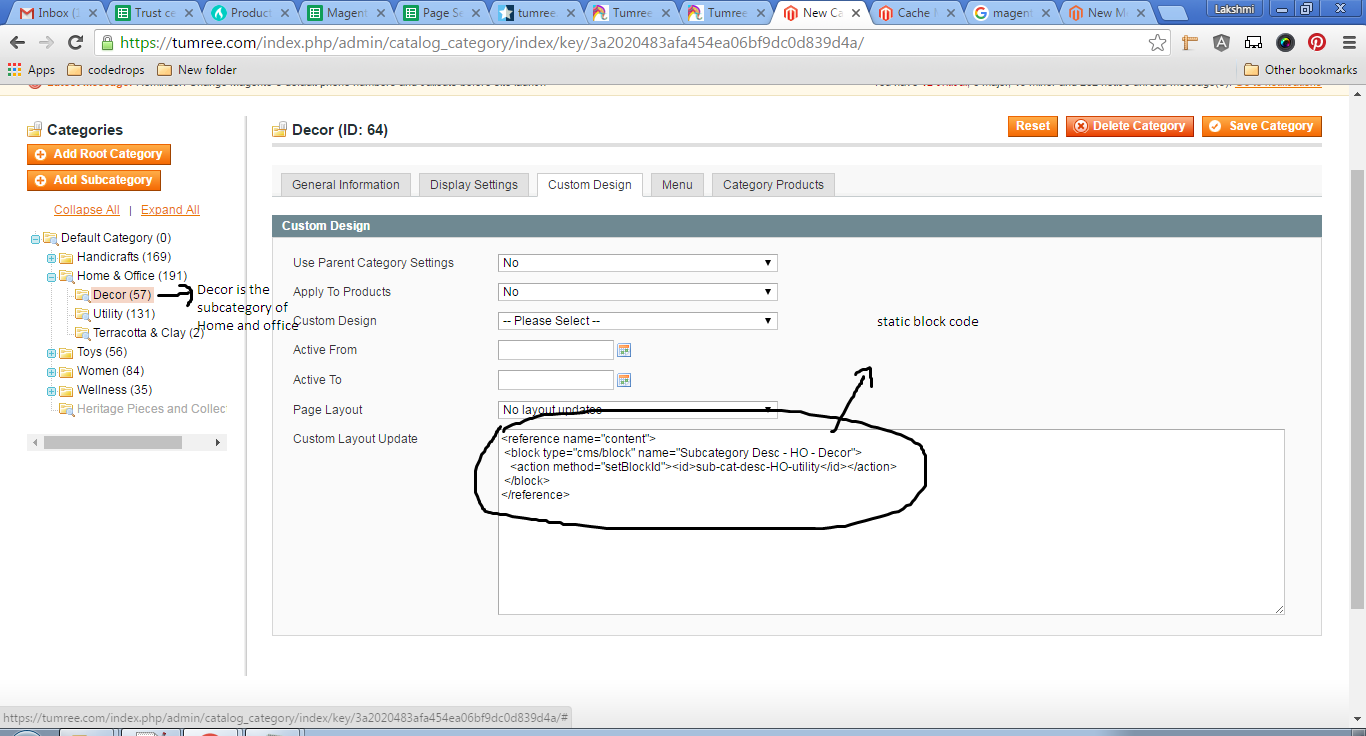Image resolution: width=1366 pixels, height=736 pixels.
Task: Switch to the Category Products tab
Action: [772, 184]
